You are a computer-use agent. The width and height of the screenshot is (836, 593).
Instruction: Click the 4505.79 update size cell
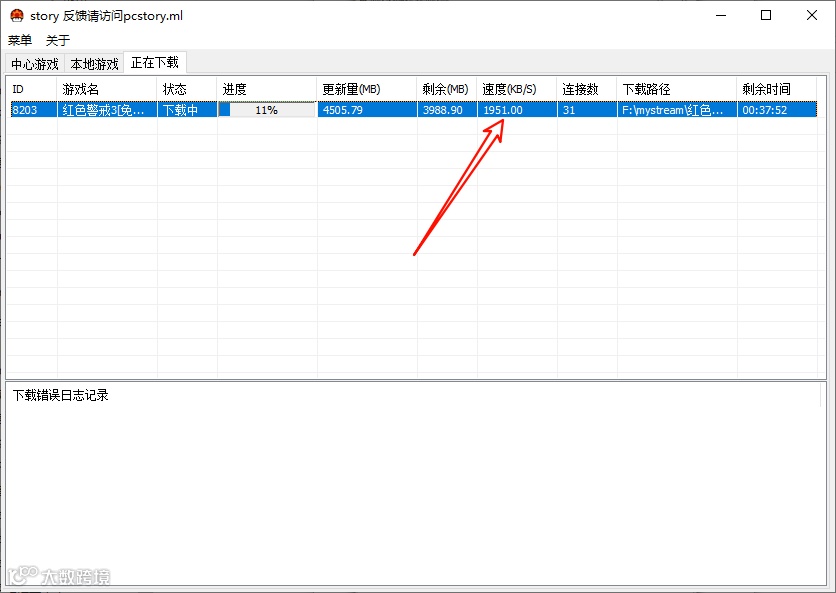(367, 110)
